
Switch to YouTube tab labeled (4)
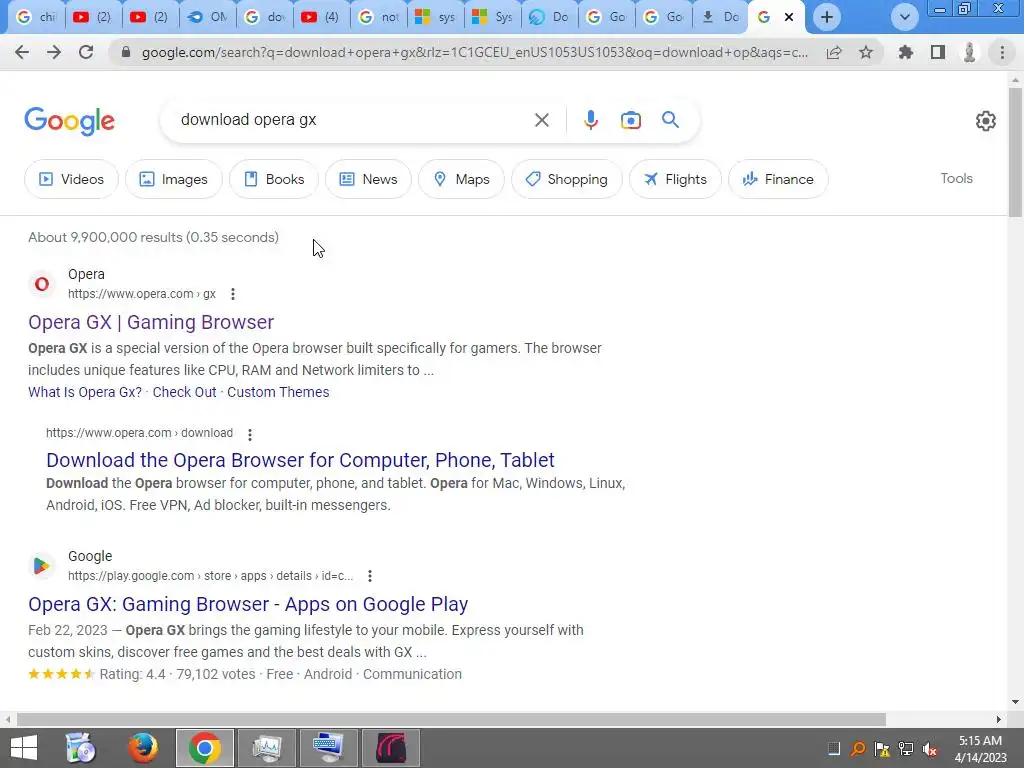[x=321, y=17]
